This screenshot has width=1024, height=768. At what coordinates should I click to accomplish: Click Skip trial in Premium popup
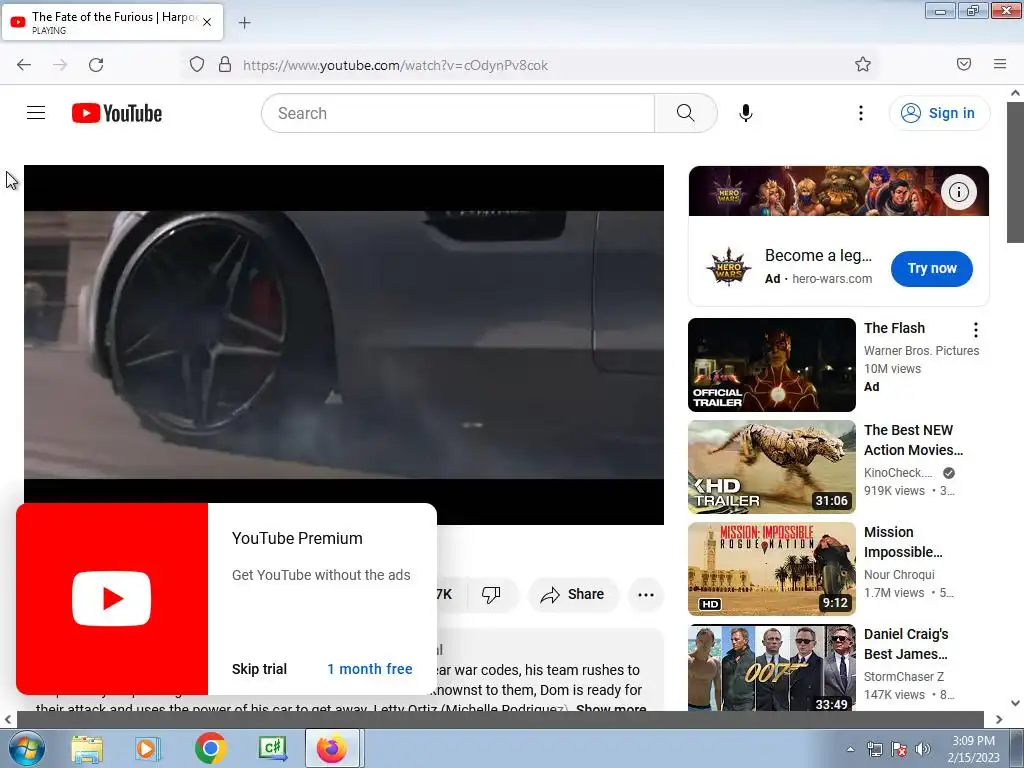point(259,669)
